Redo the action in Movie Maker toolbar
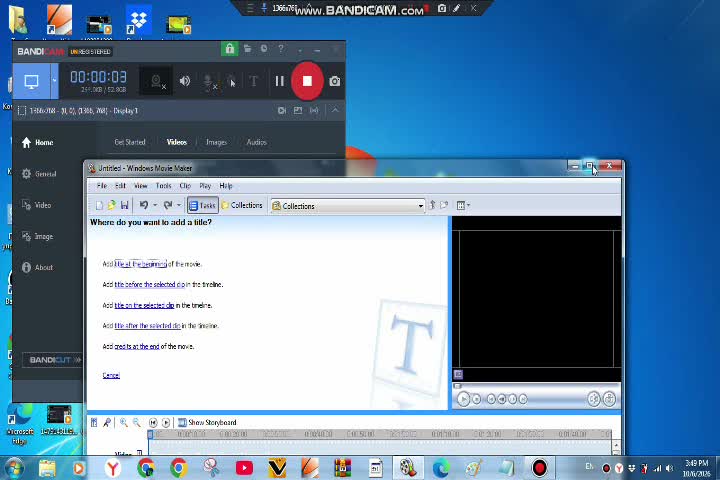 click(x=168, y=205)
